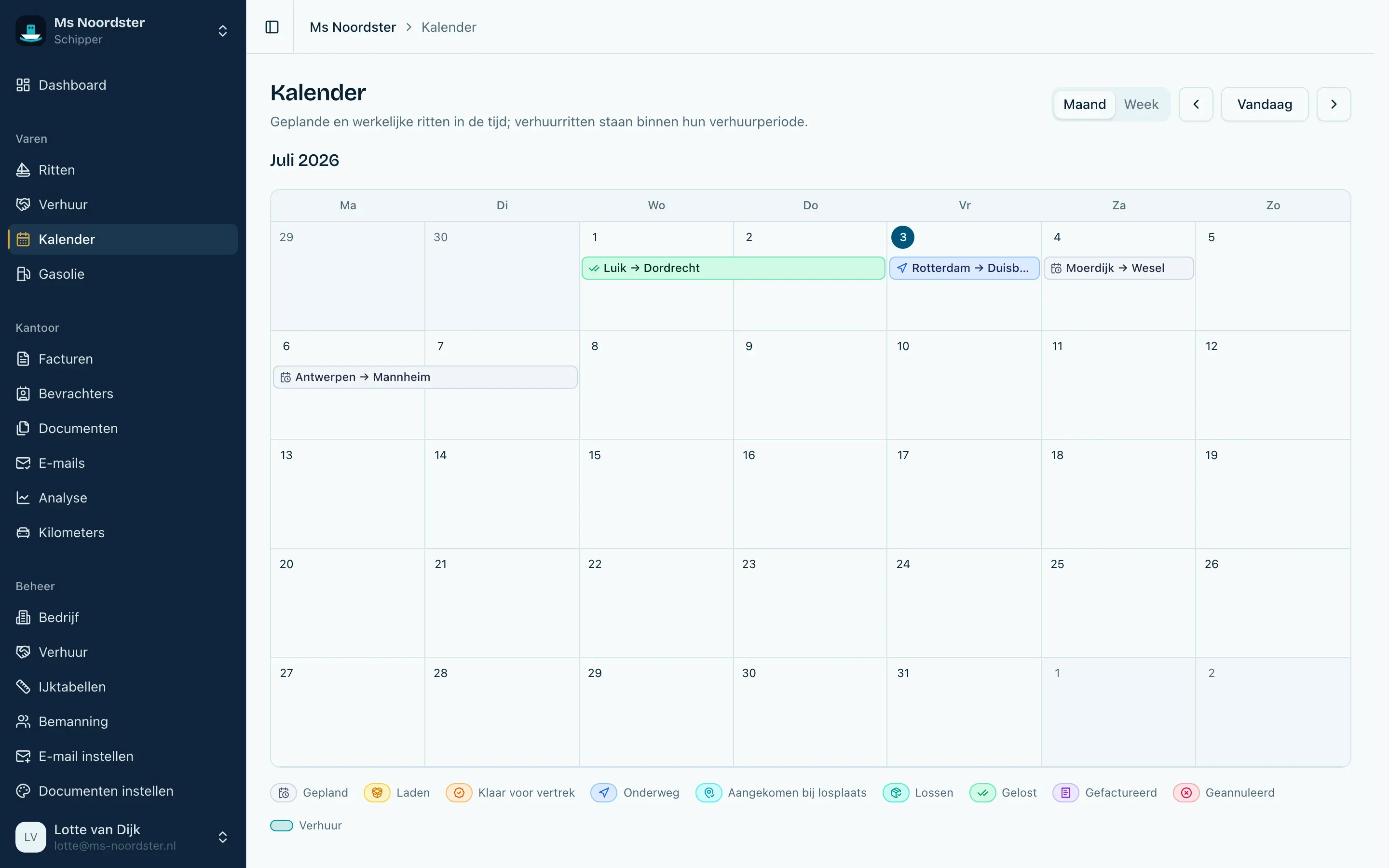
Task: Click the IJktabellen ruler icon
Action: [x=23, y=687]
